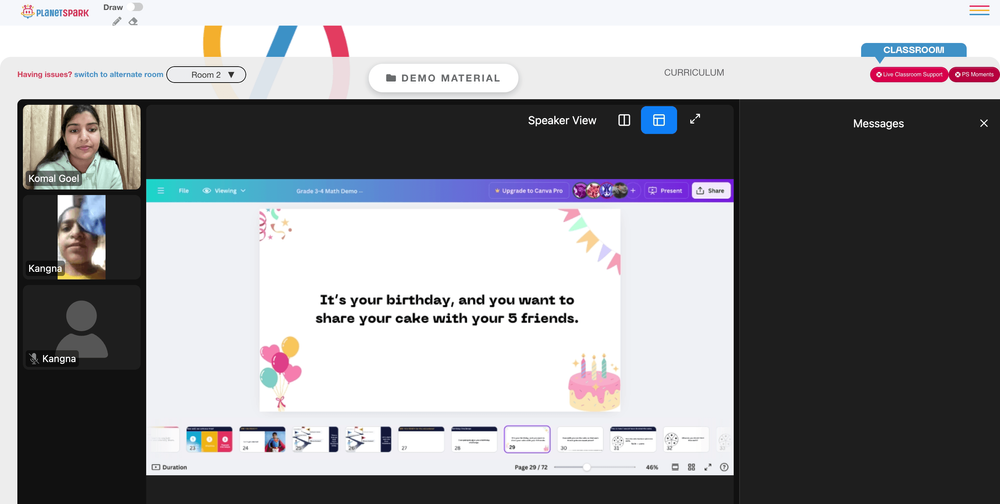Toggle the thumbnail strip view icon
The width and height of the screenshot is (1000, 504).
[x=675, y=467]
